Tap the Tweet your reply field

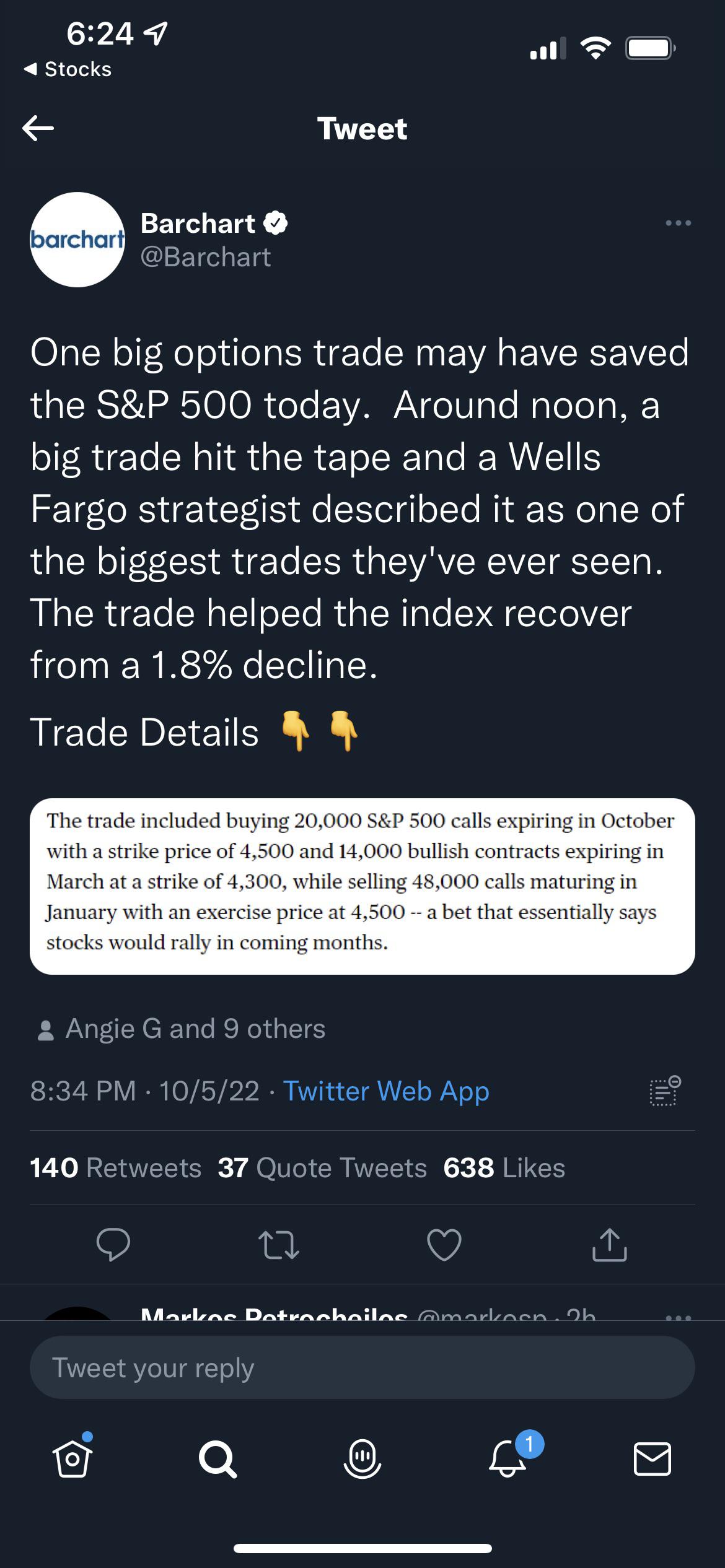pos(362,1368)
